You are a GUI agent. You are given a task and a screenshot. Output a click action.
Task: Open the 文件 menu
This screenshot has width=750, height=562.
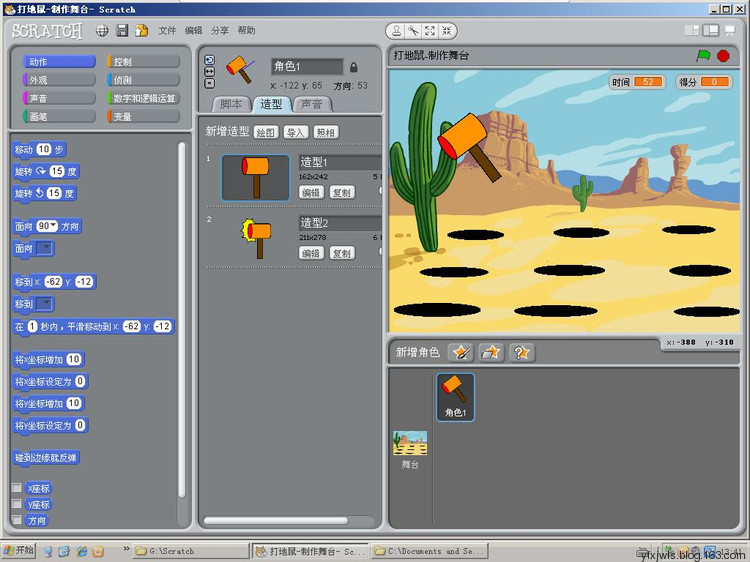click(167, 31)
